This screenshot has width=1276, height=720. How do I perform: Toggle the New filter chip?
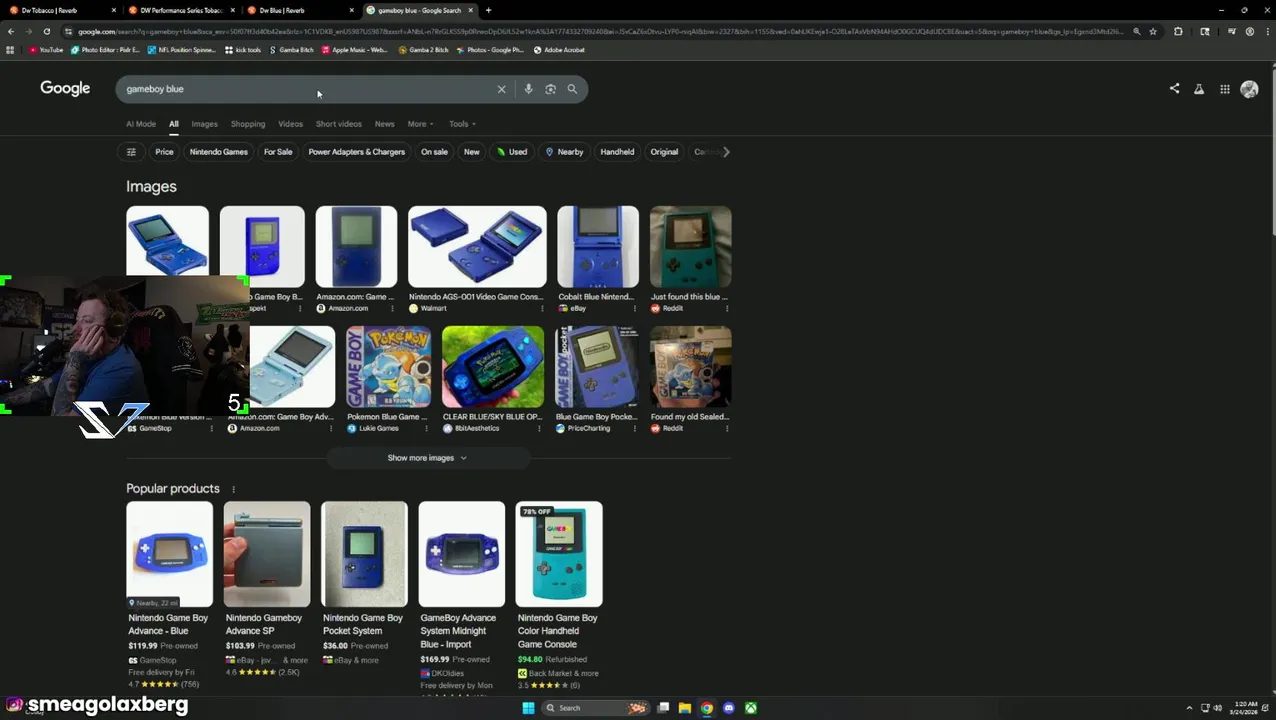pos(472,152)
